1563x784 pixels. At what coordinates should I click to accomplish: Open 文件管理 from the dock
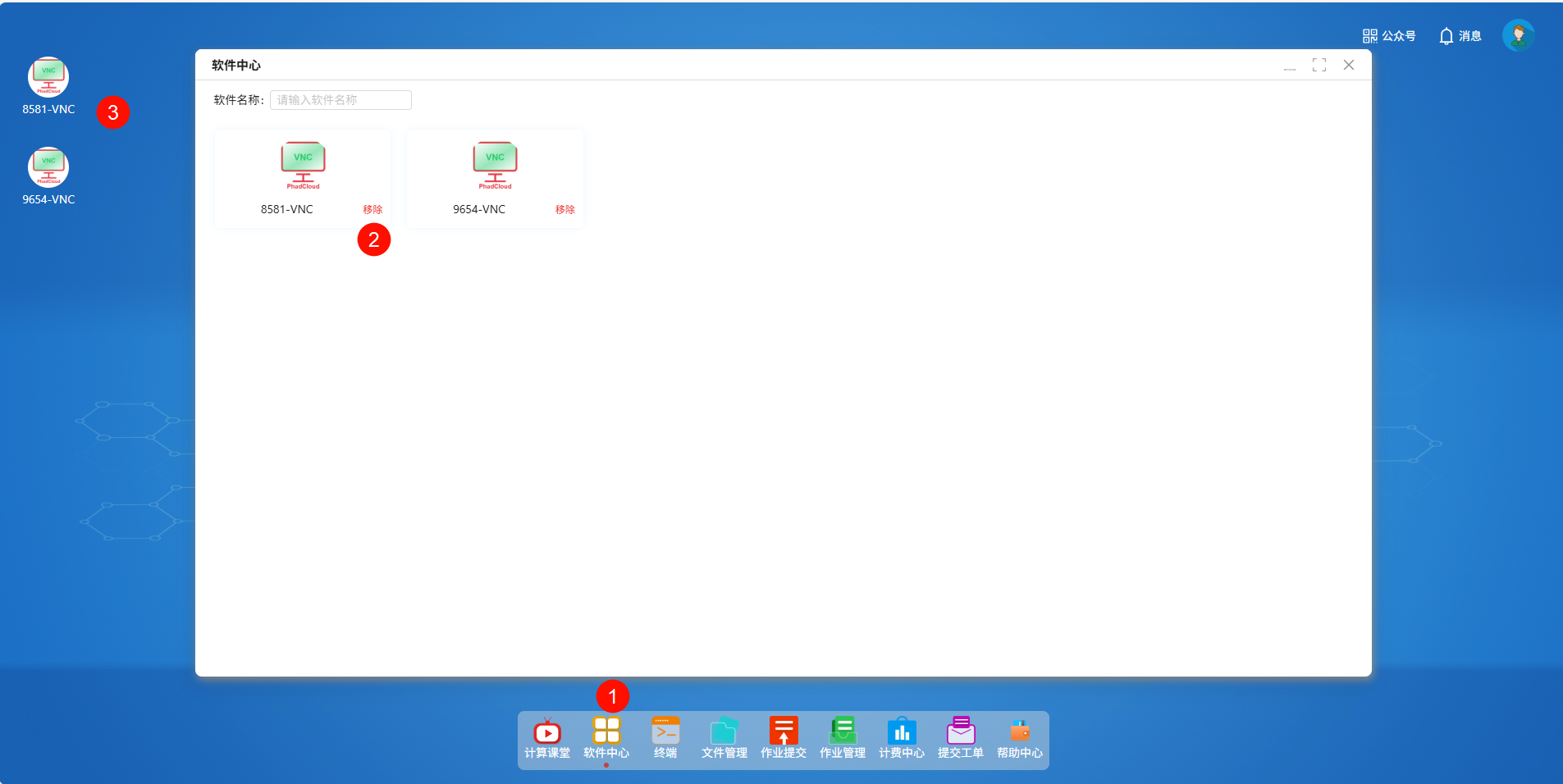[x=724, y=738]
